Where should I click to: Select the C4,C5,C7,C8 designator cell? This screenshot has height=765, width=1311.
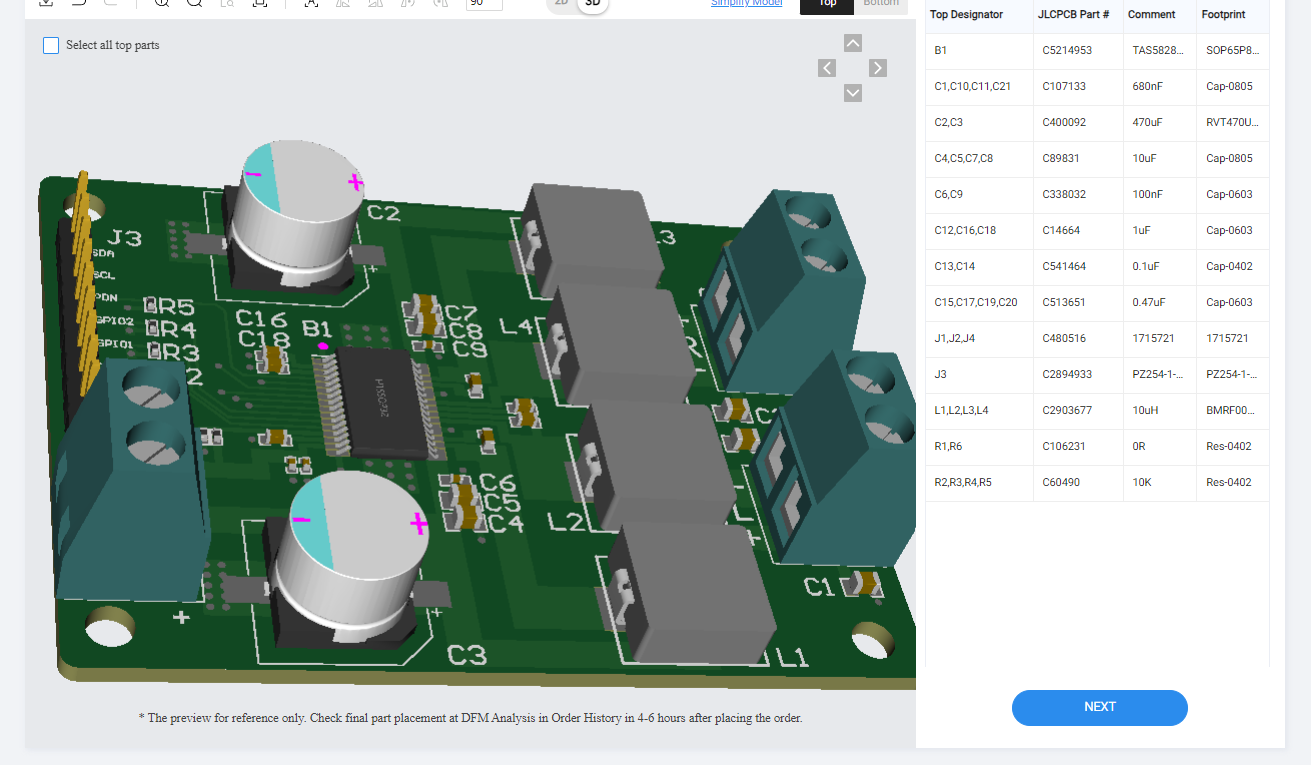979,158
